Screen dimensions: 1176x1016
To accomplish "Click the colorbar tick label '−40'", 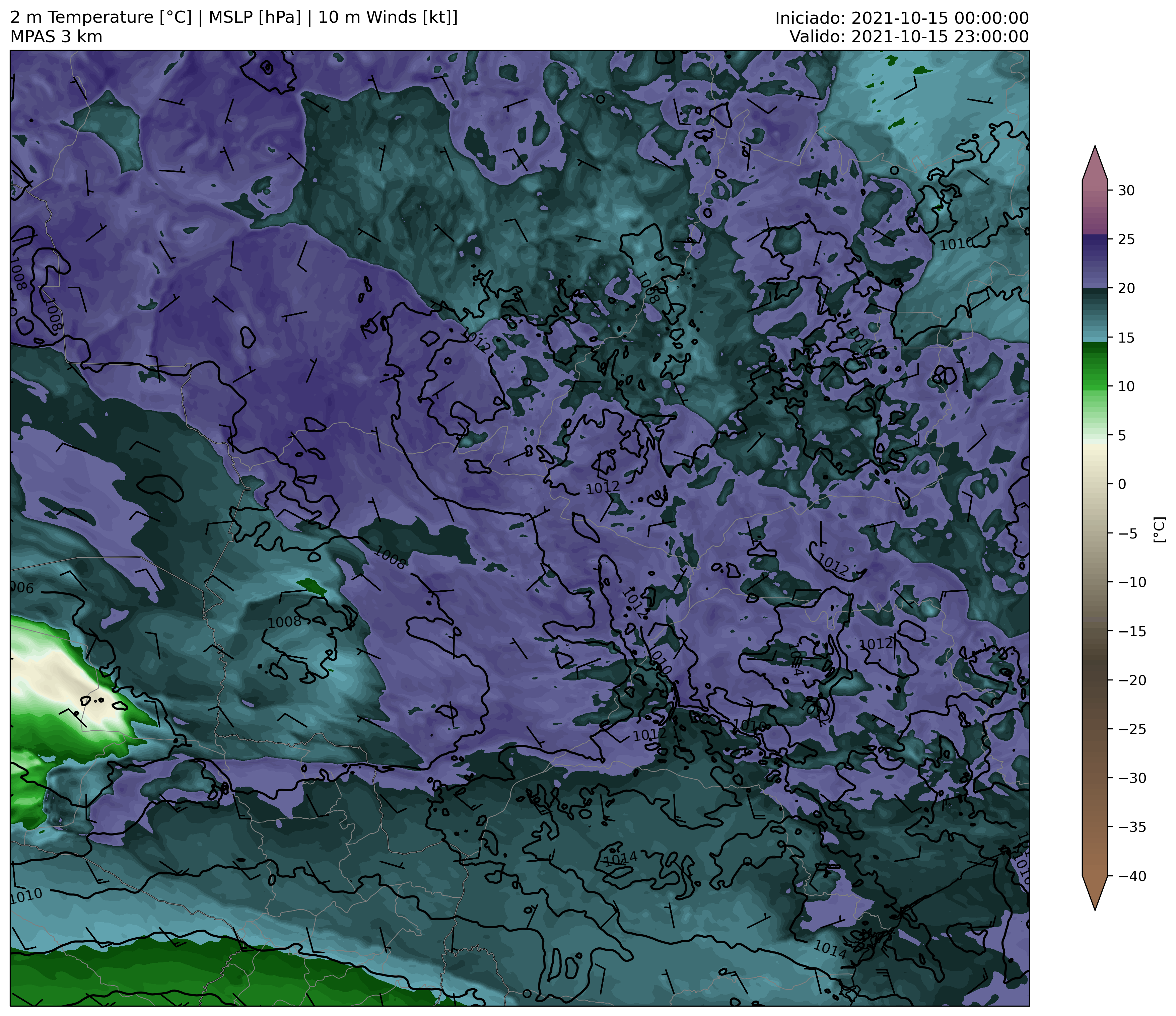I will click(x=1132, y=876).
